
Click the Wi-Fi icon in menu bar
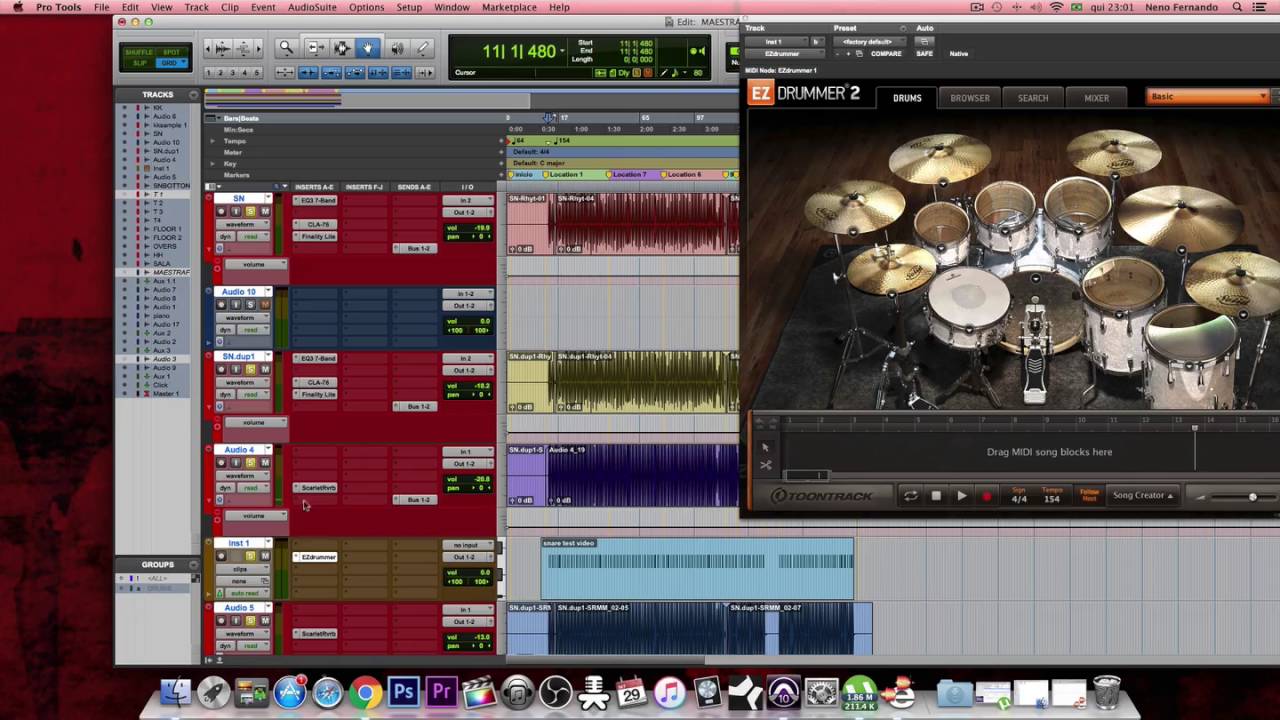tap(1056, 7)
